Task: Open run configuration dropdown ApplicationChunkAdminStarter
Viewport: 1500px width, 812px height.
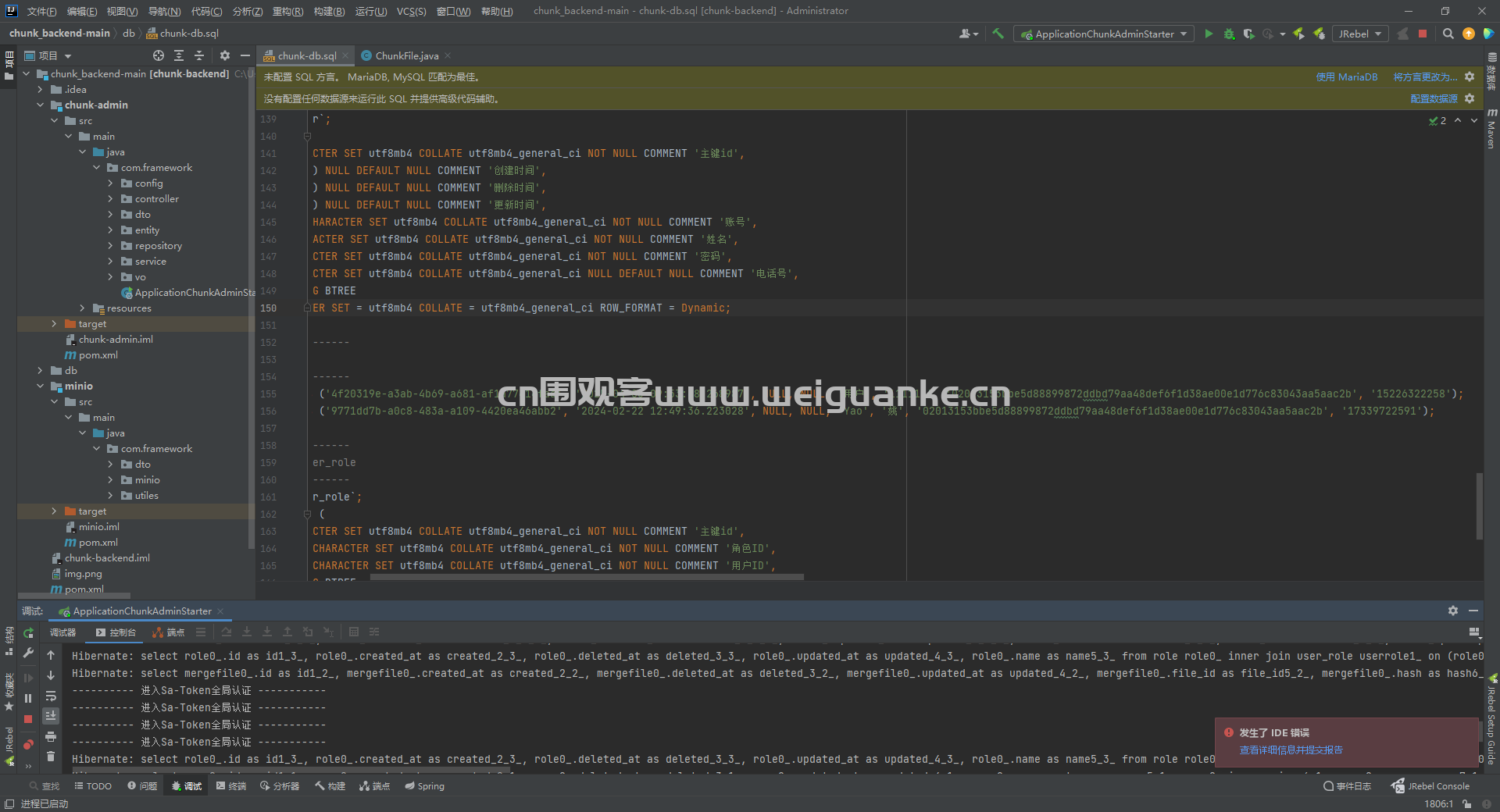Action: pos(1103,34)
